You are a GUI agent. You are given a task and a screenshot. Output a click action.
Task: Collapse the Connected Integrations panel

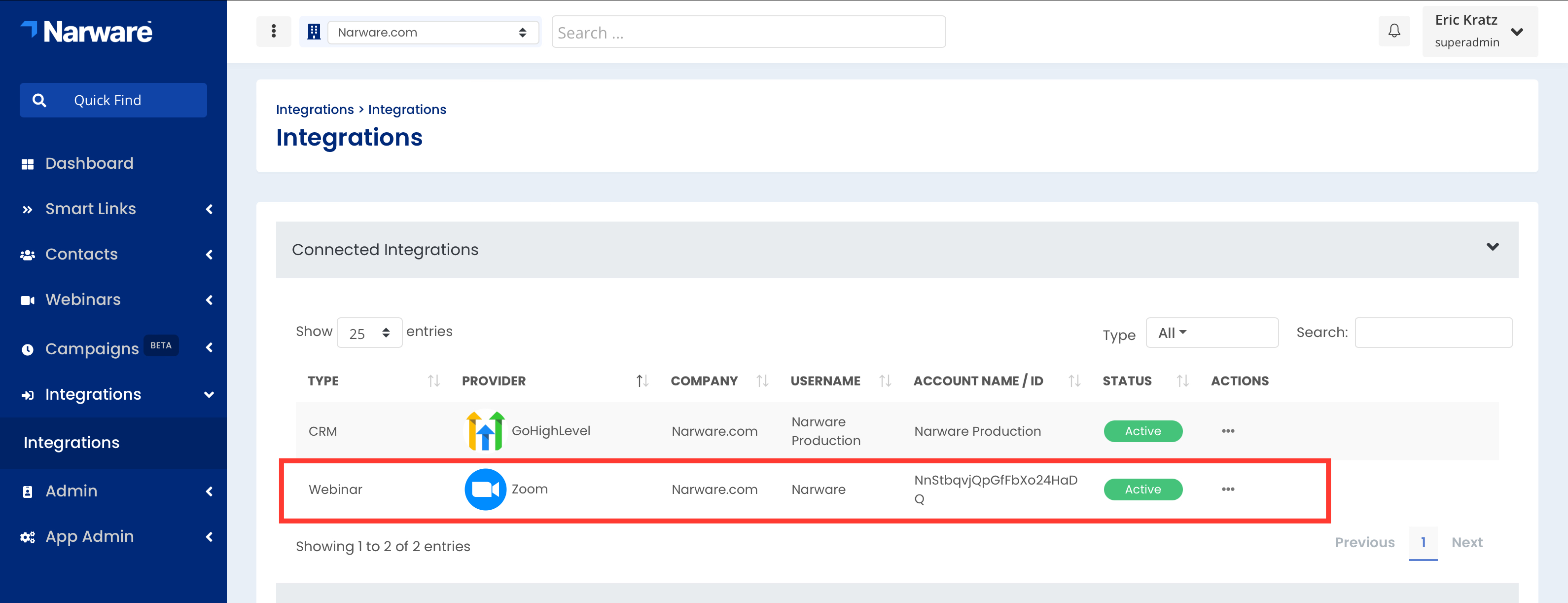[x=1492, y=247]
